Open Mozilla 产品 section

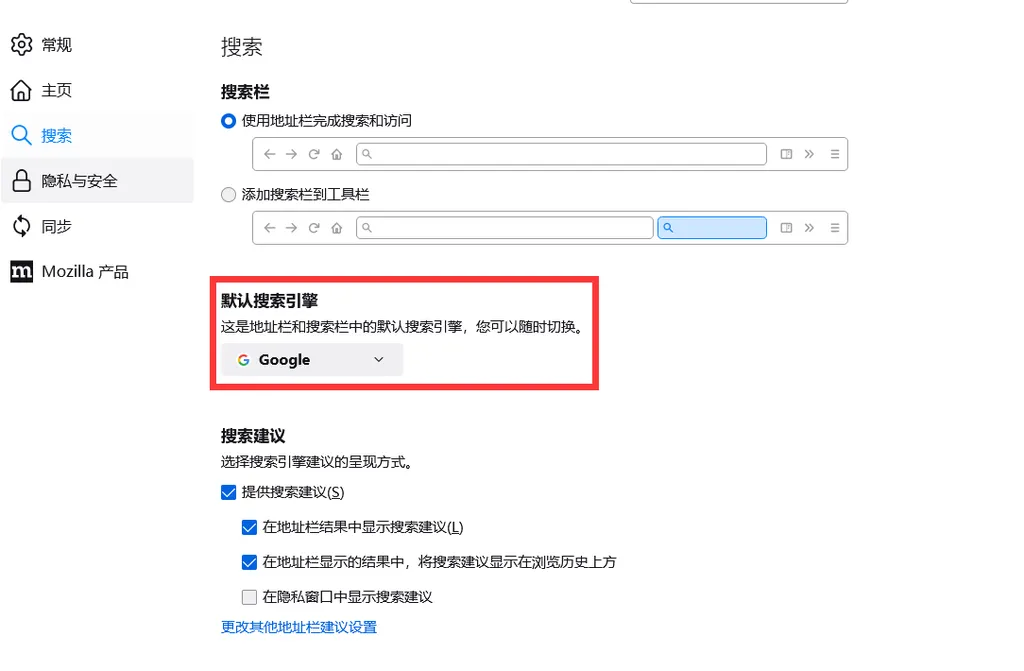coord(98,271)
